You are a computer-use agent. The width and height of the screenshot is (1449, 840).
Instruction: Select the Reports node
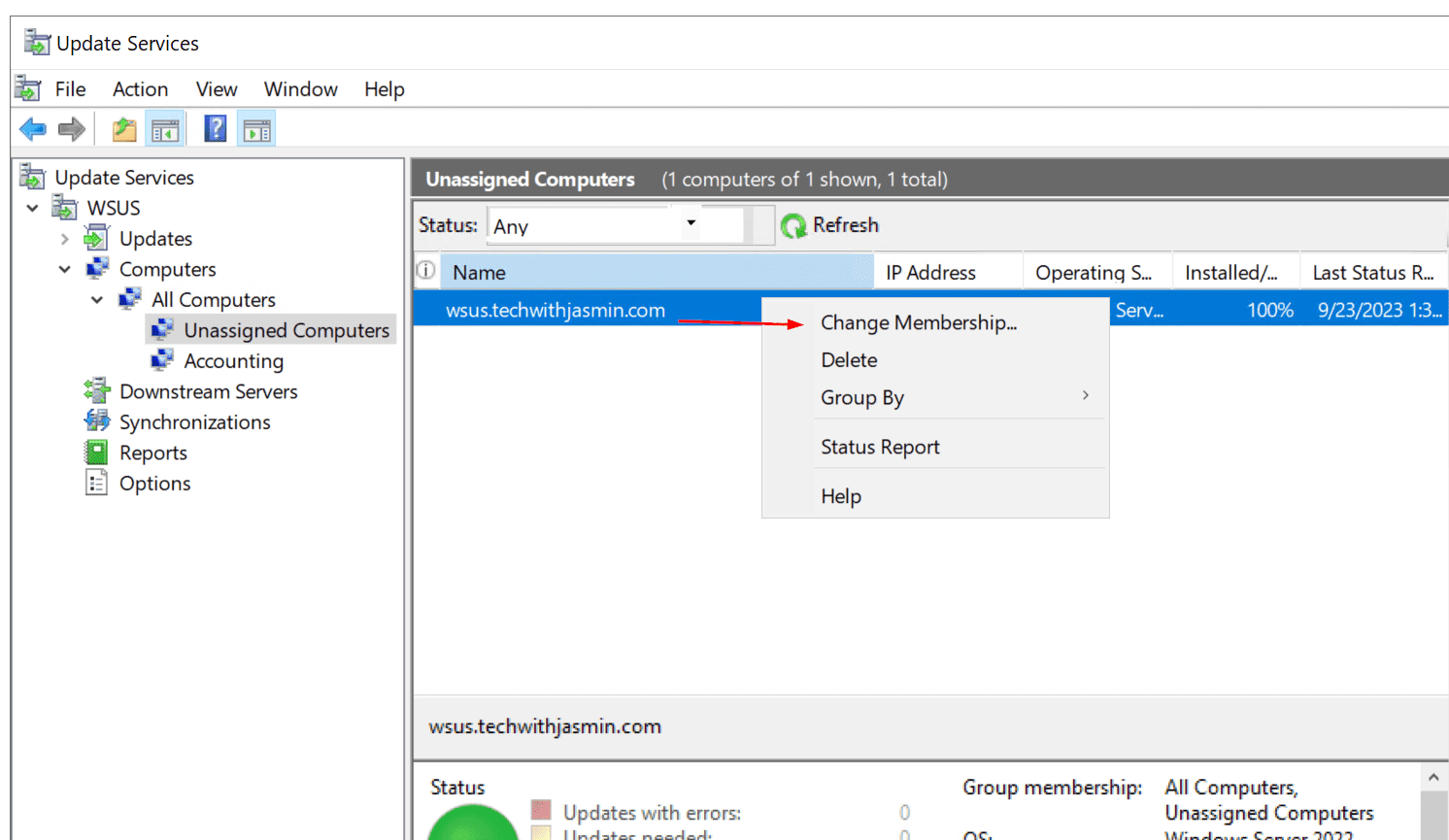point(153,454)
